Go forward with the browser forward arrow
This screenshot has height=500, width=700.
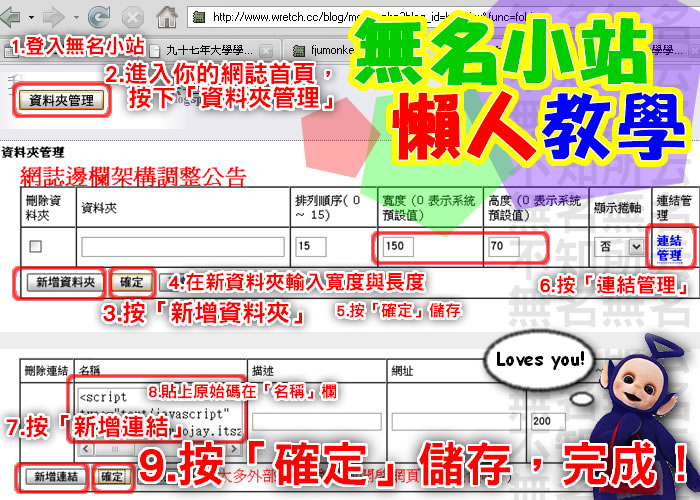[x=54, y=18]
